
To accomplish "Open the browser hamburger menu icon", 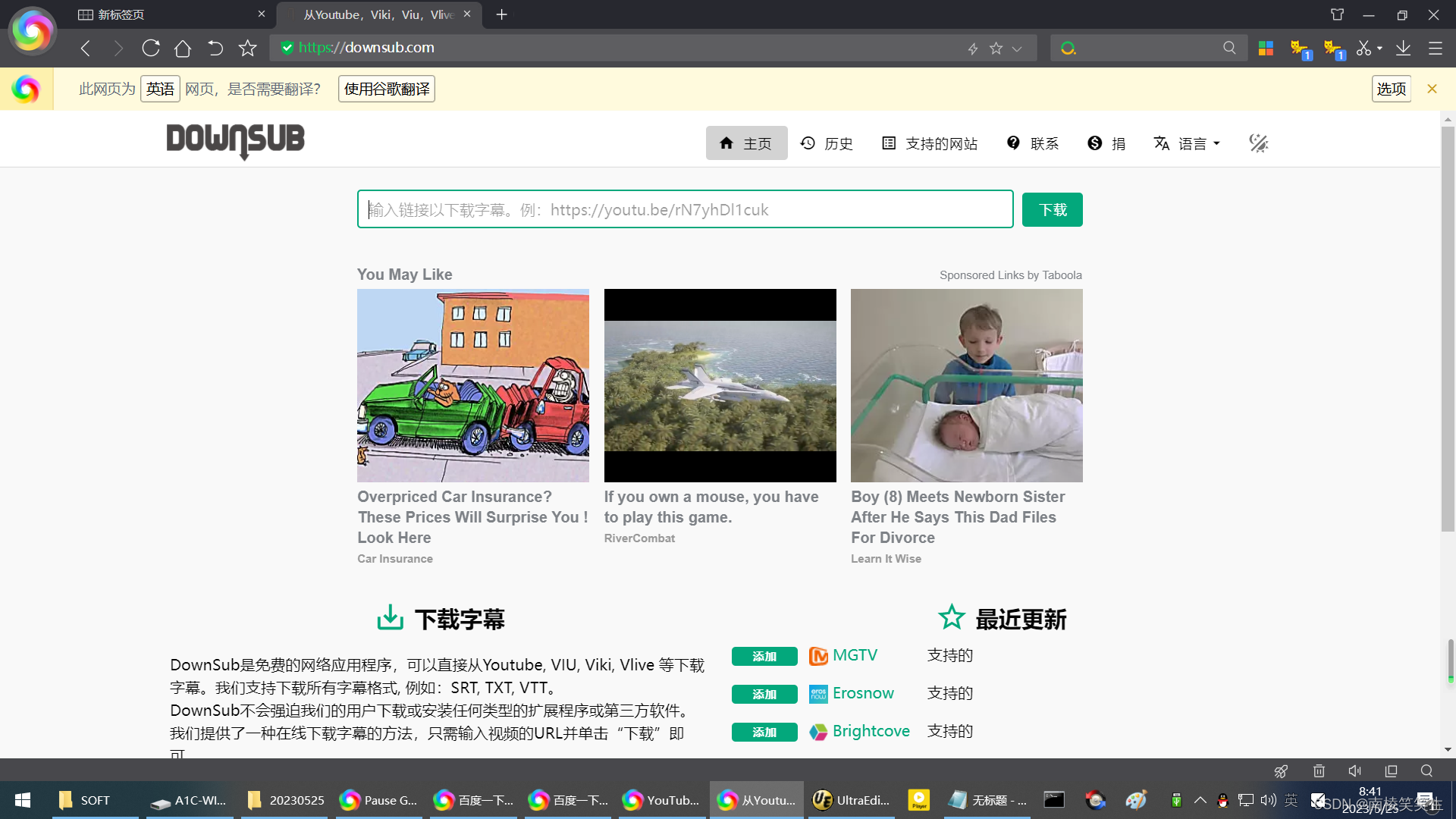I will (x=1435, y=49).
